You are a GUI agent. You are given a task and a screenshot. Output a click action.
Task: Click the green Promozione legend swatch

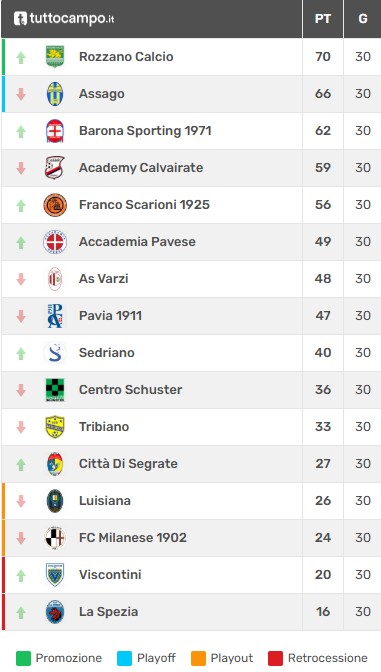[23, 658]
